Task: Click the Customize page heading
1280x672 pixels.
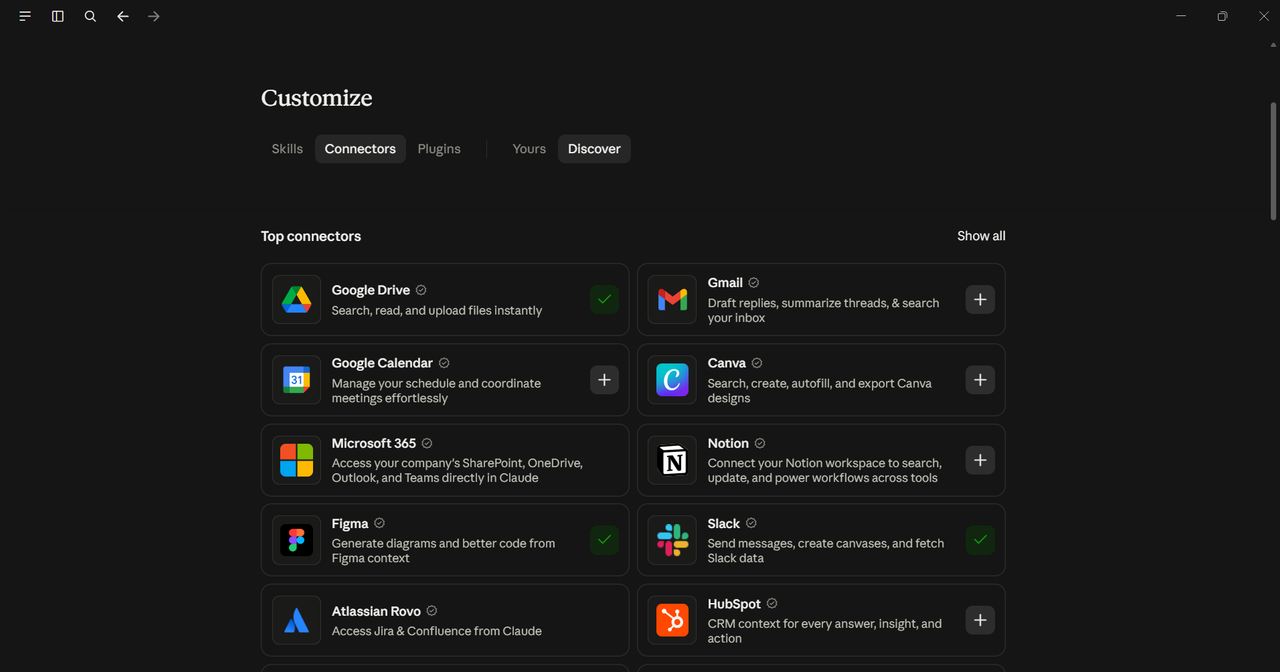Action: [x=317, y=98]
